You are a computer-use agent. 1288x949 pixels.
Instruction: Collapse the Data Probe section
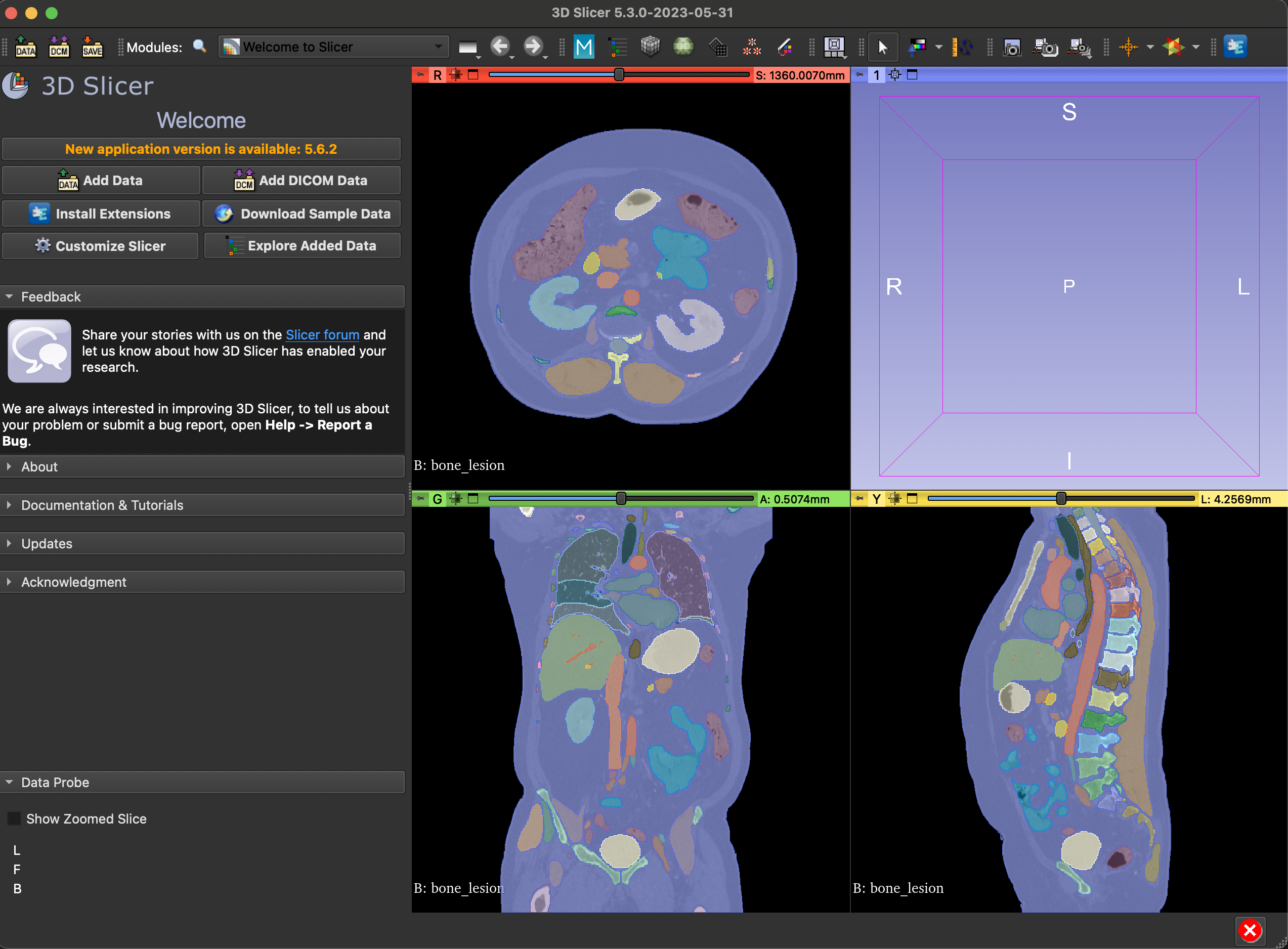pyautogui.click(x=202, y=783)
